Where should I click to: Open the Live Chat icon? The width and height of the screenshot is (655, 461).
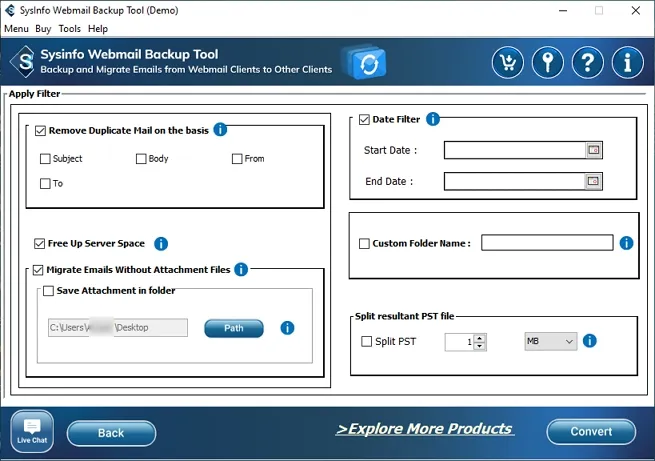point(32,431)
